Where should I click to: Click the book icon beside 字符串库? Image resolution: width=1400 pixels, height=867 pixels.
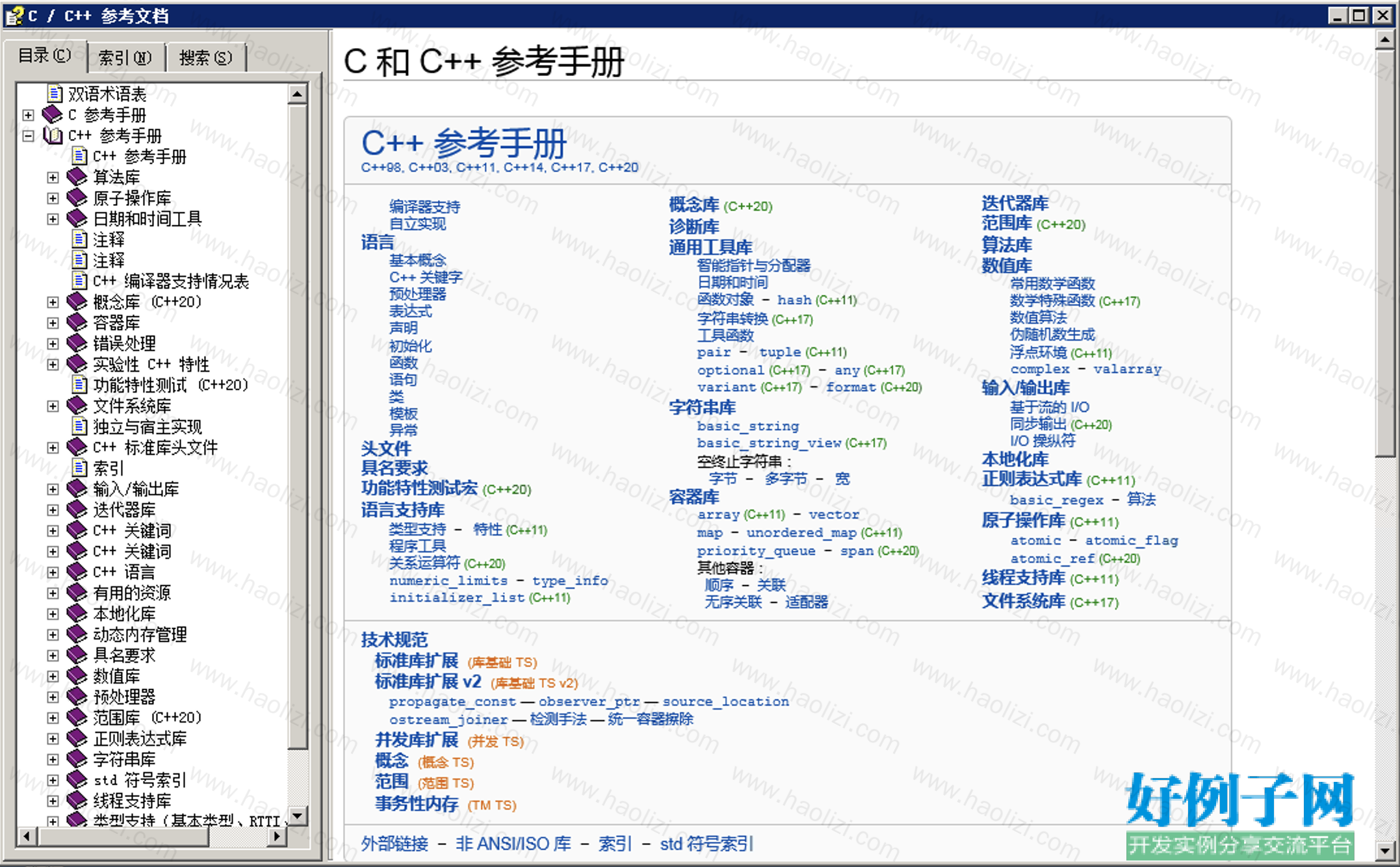[77, 760]
